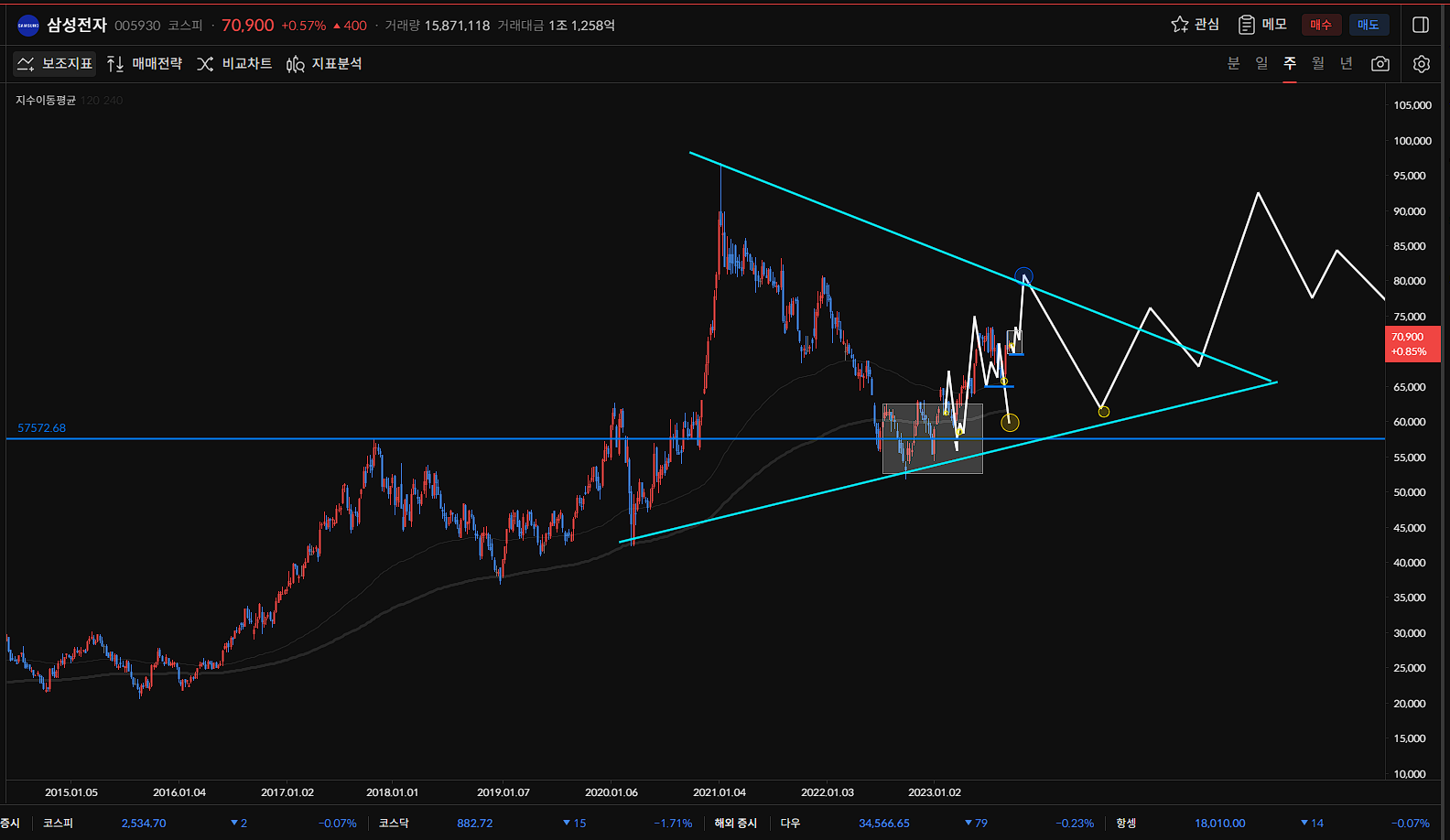Click the Samsung logo icon
The image size is (1450, 840).
click(28, 26)
